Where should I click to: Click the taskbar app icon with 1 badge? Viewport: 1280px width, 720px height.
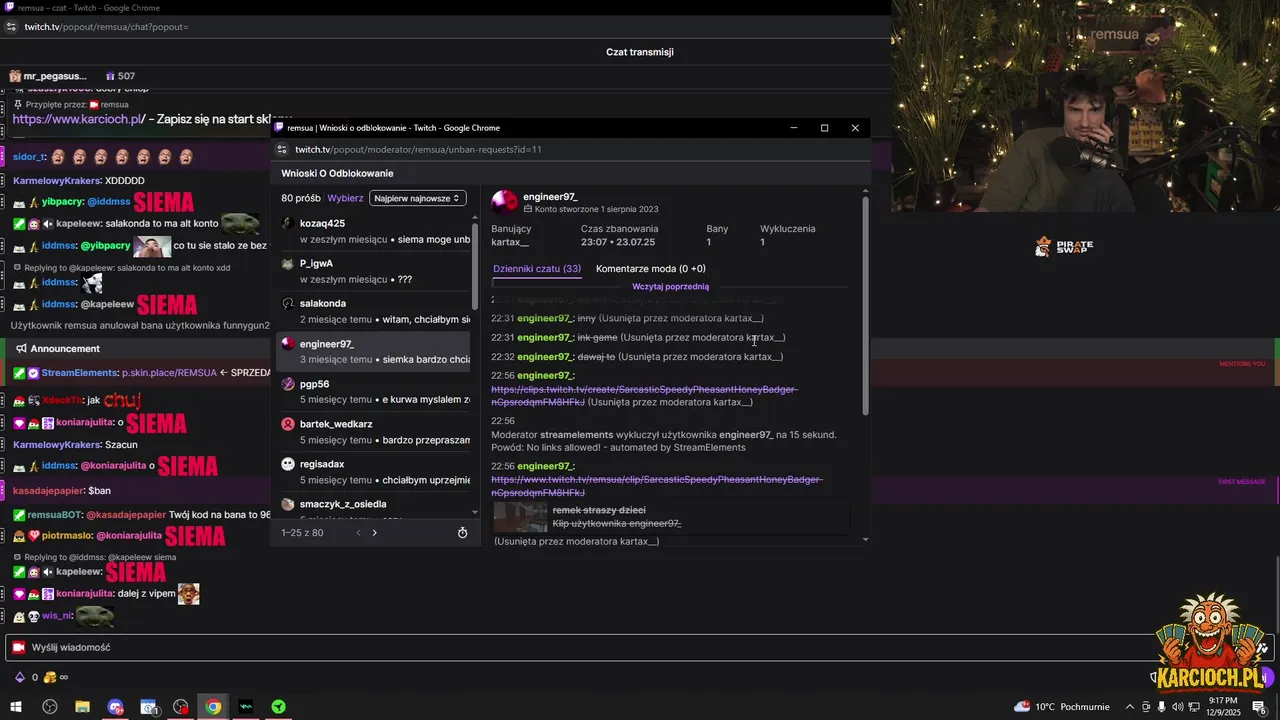coord(148,707)
